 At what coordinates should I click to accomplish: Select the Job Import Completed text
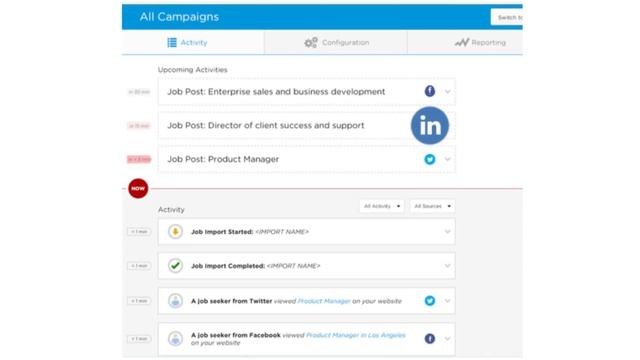click(228, 266)
